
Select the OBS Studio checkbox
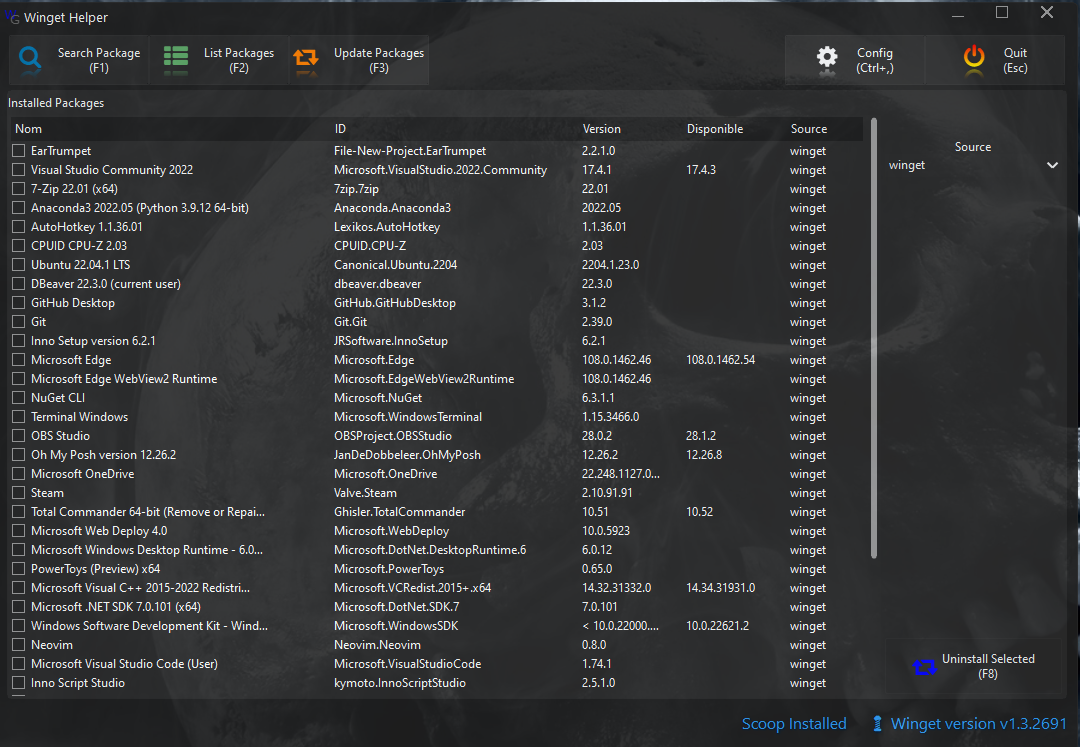(19, 436)
